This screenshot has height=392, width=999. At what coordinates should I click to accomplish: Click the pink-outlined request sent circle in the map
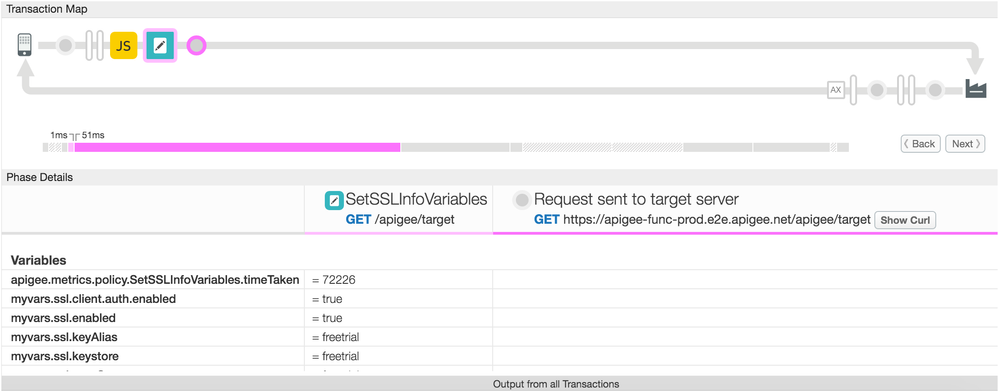197,45
